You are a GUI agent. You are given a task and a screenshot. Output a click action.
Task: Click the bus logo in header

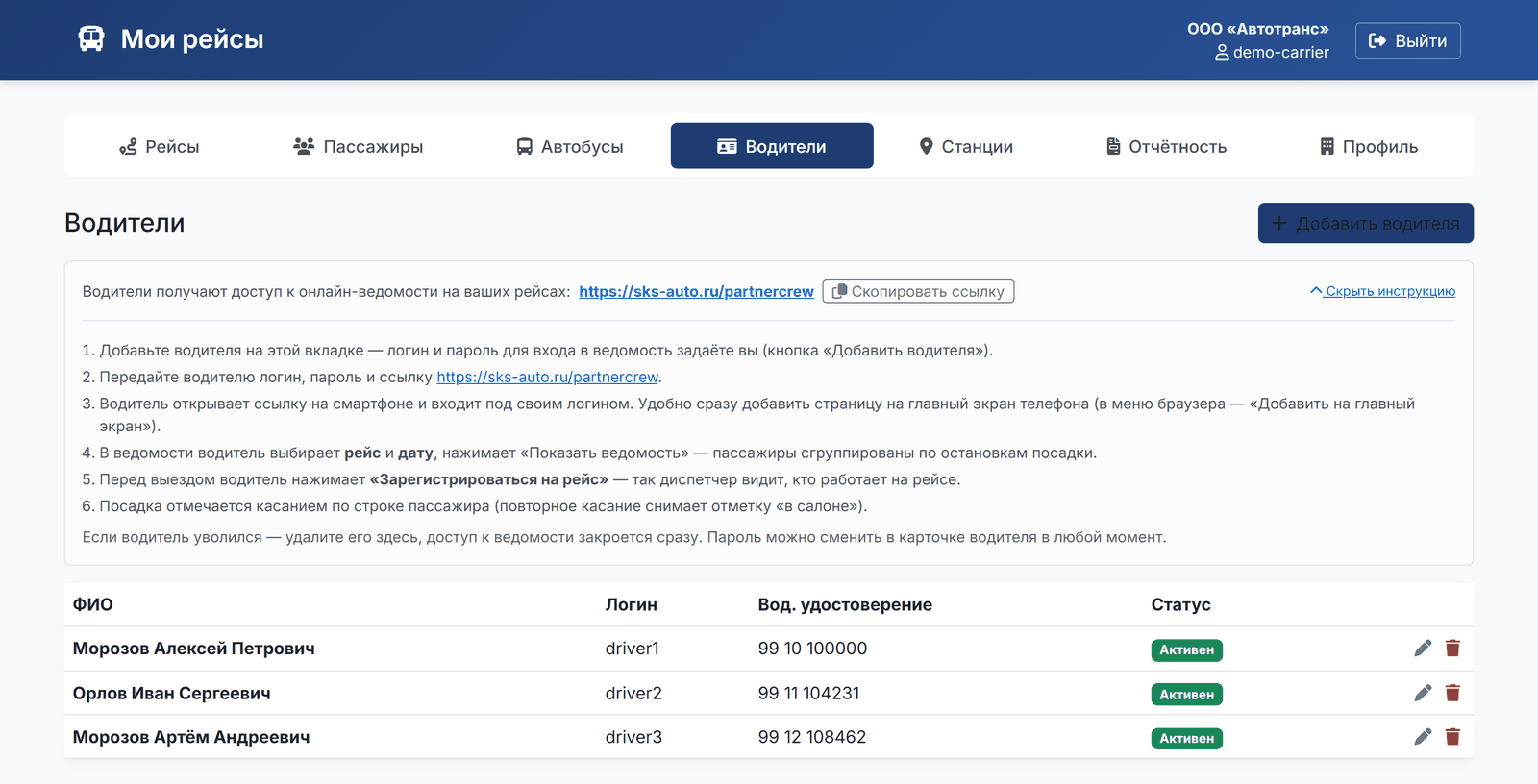91,39
